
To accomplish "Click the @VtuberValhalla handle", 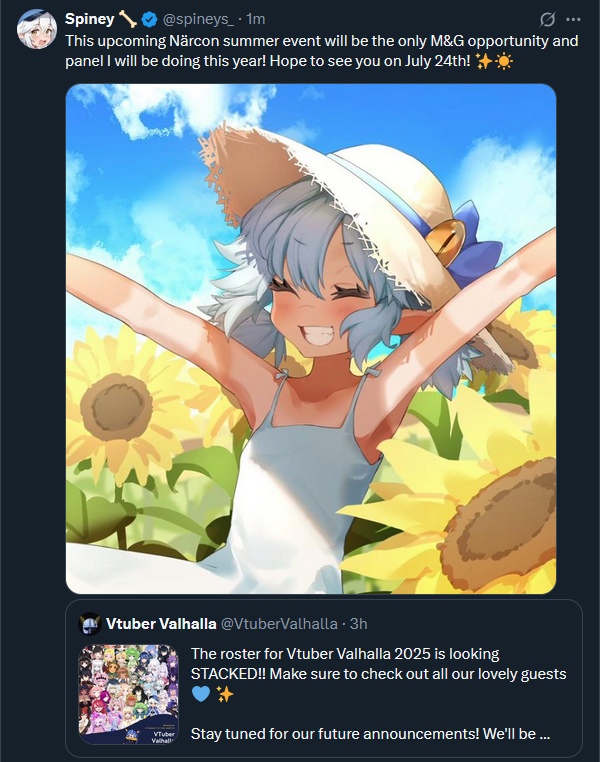I will click(279, 623).
